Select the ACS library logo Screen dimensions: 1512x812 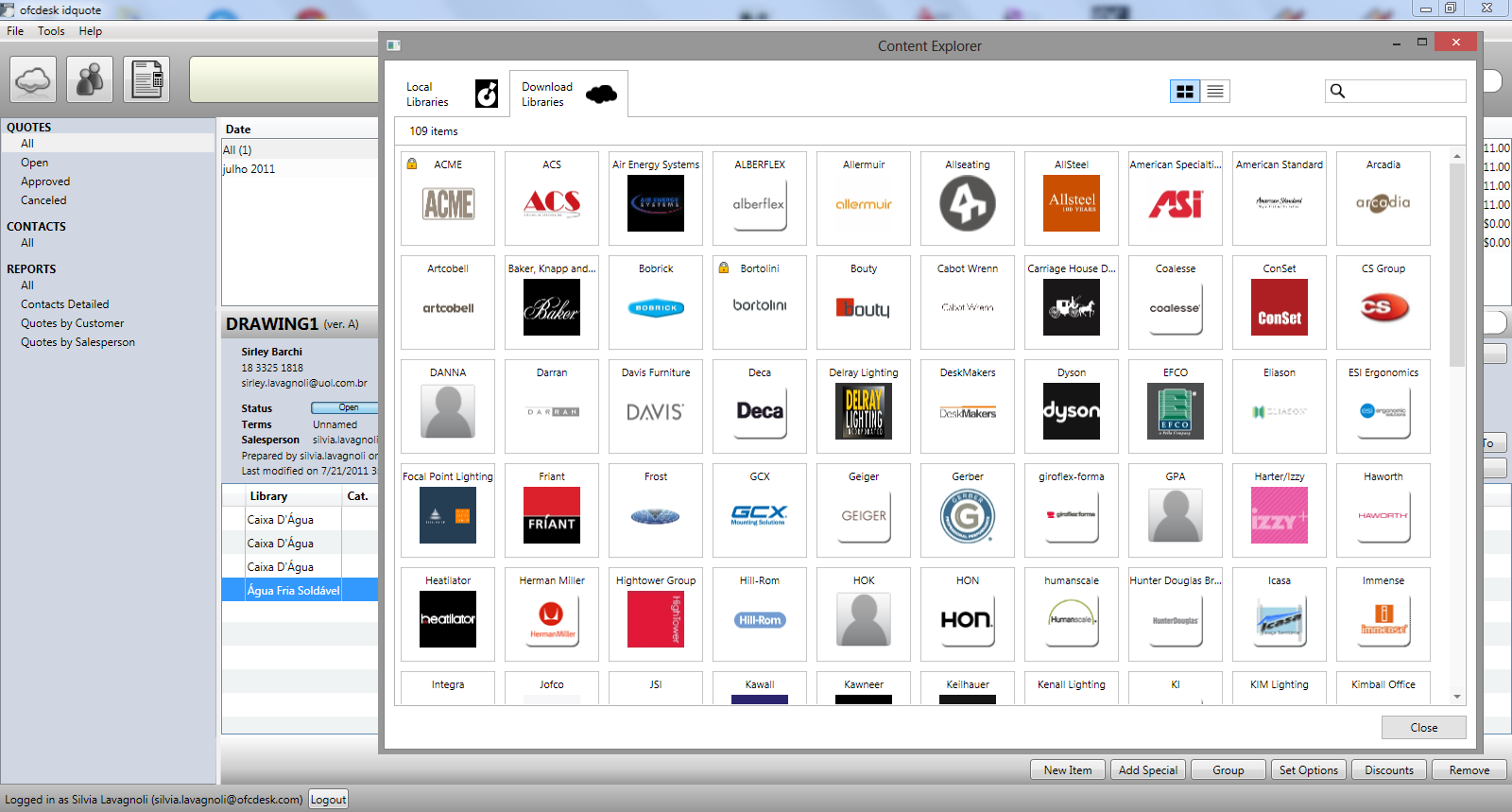click(552, 203)
